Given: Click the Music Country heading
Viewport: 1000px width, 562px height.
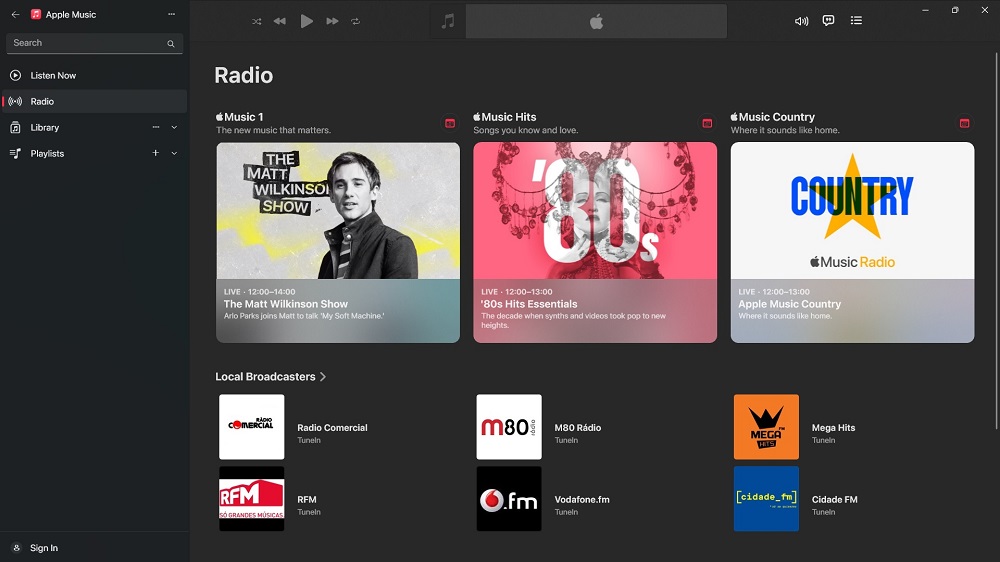Looking at the screenshot, I should tap(773, 117).
